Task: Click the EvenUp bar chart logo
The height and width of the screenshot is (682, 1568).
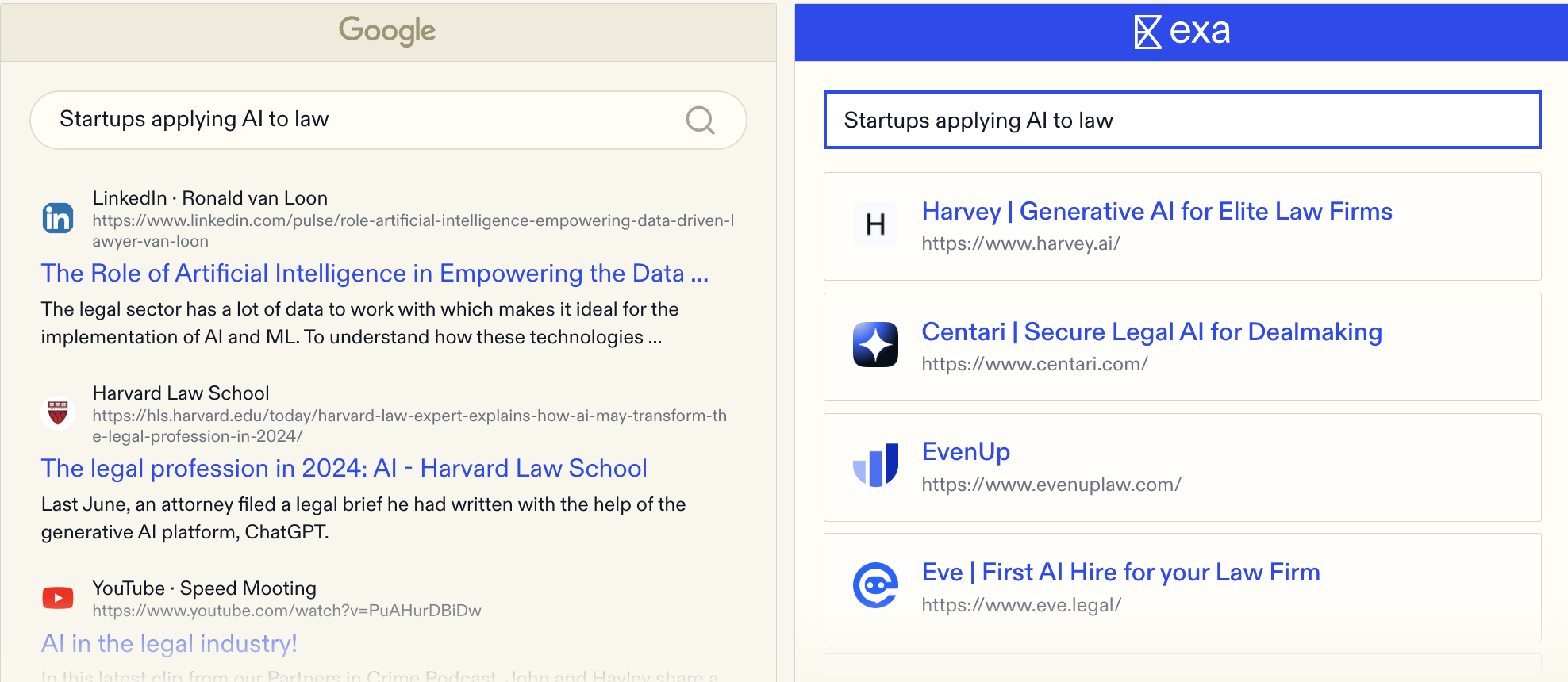Action: pyautogui.click(x=875, y=465)
